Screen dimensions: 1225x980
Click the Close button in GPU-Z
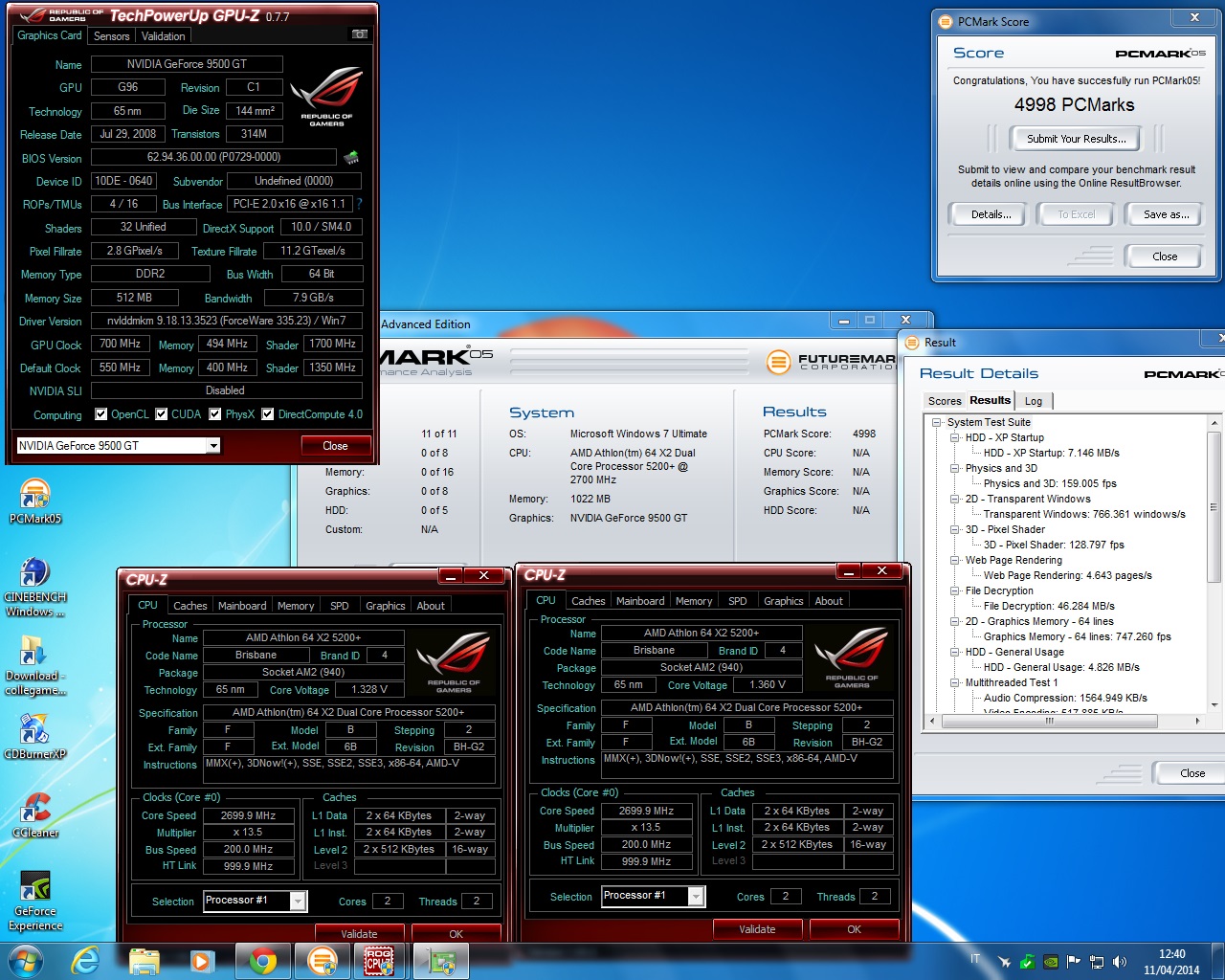pos(335,445)
